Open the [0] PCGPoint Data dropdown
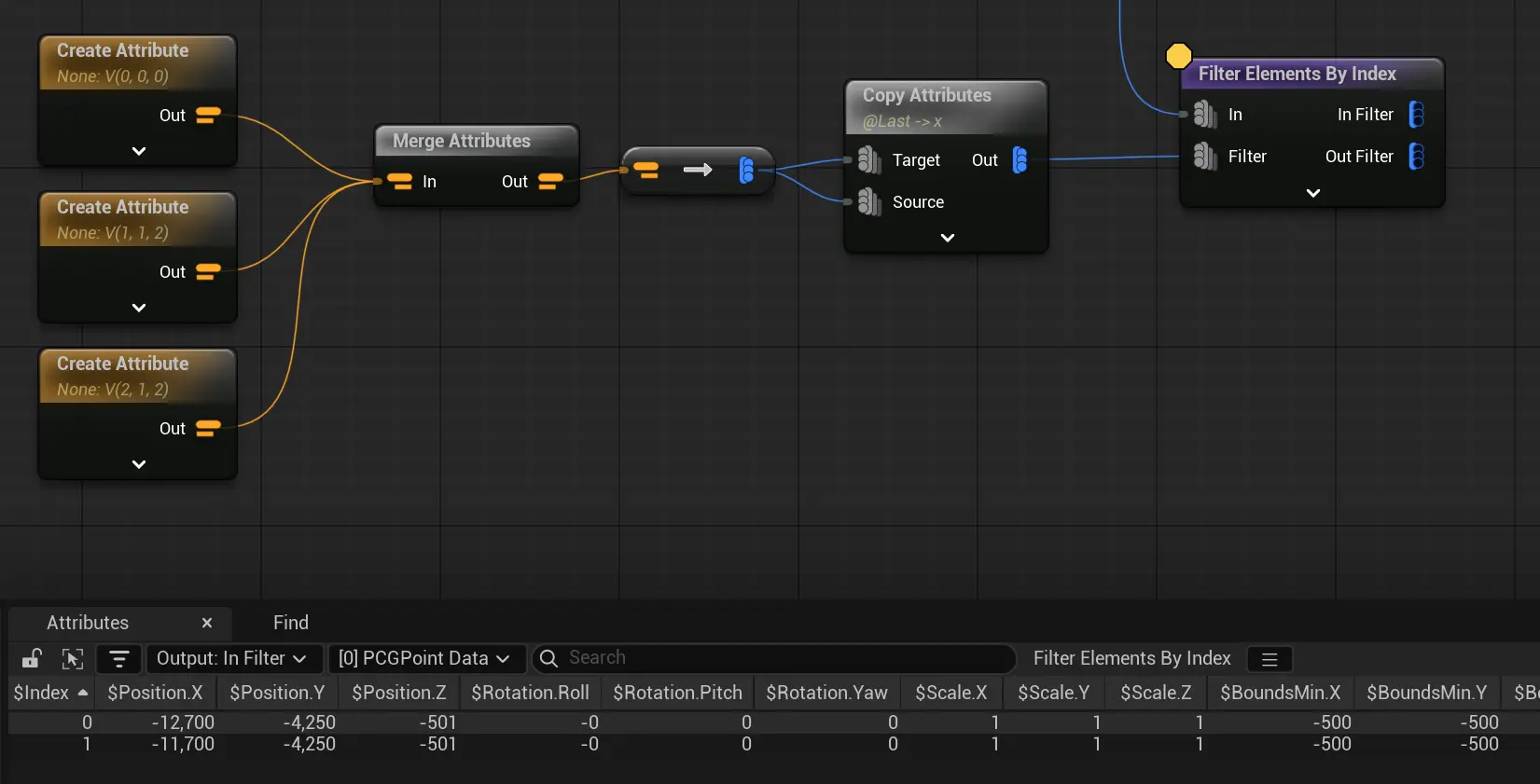The height and width of the screenshot is (784, 1540). (424, 658)
